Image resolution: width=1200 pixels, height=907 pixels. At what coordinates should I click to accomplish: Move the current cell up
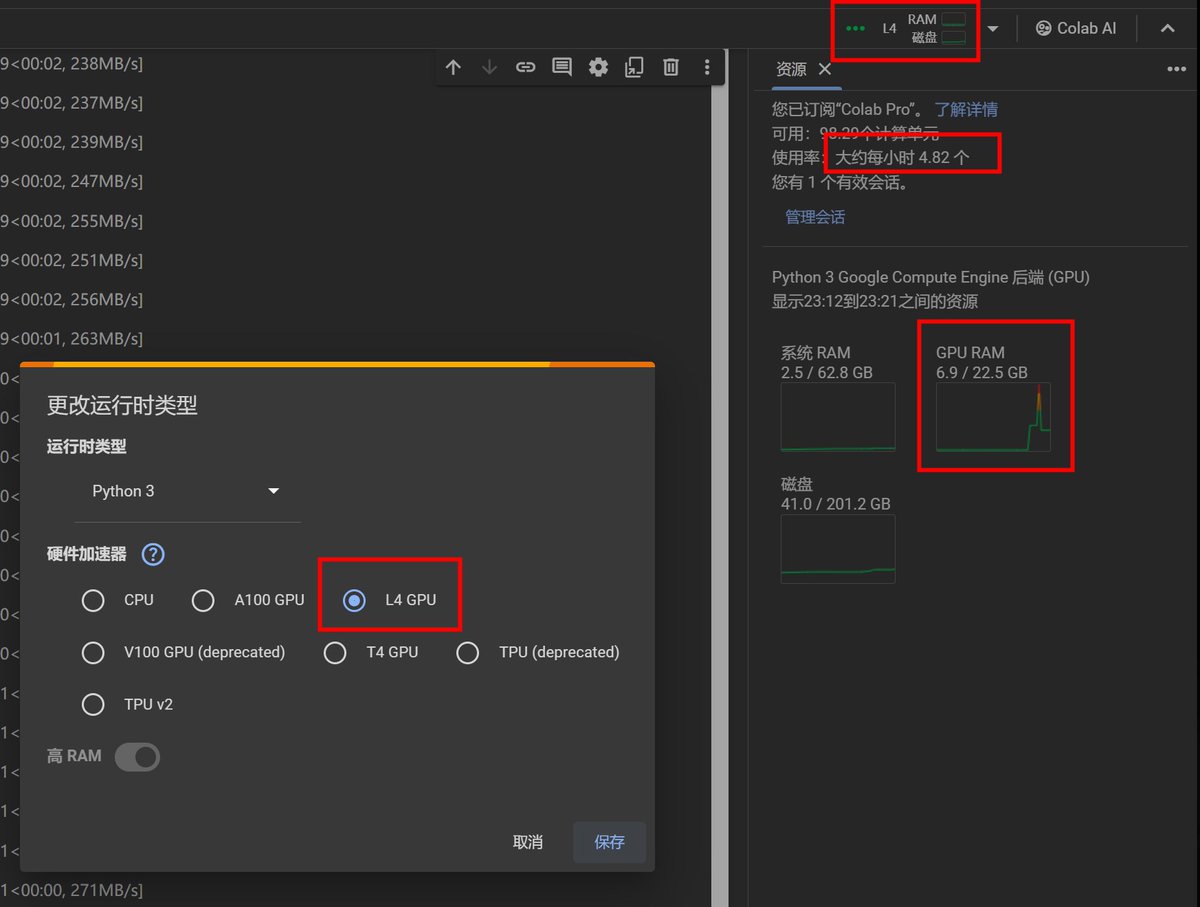click(453, 67)
